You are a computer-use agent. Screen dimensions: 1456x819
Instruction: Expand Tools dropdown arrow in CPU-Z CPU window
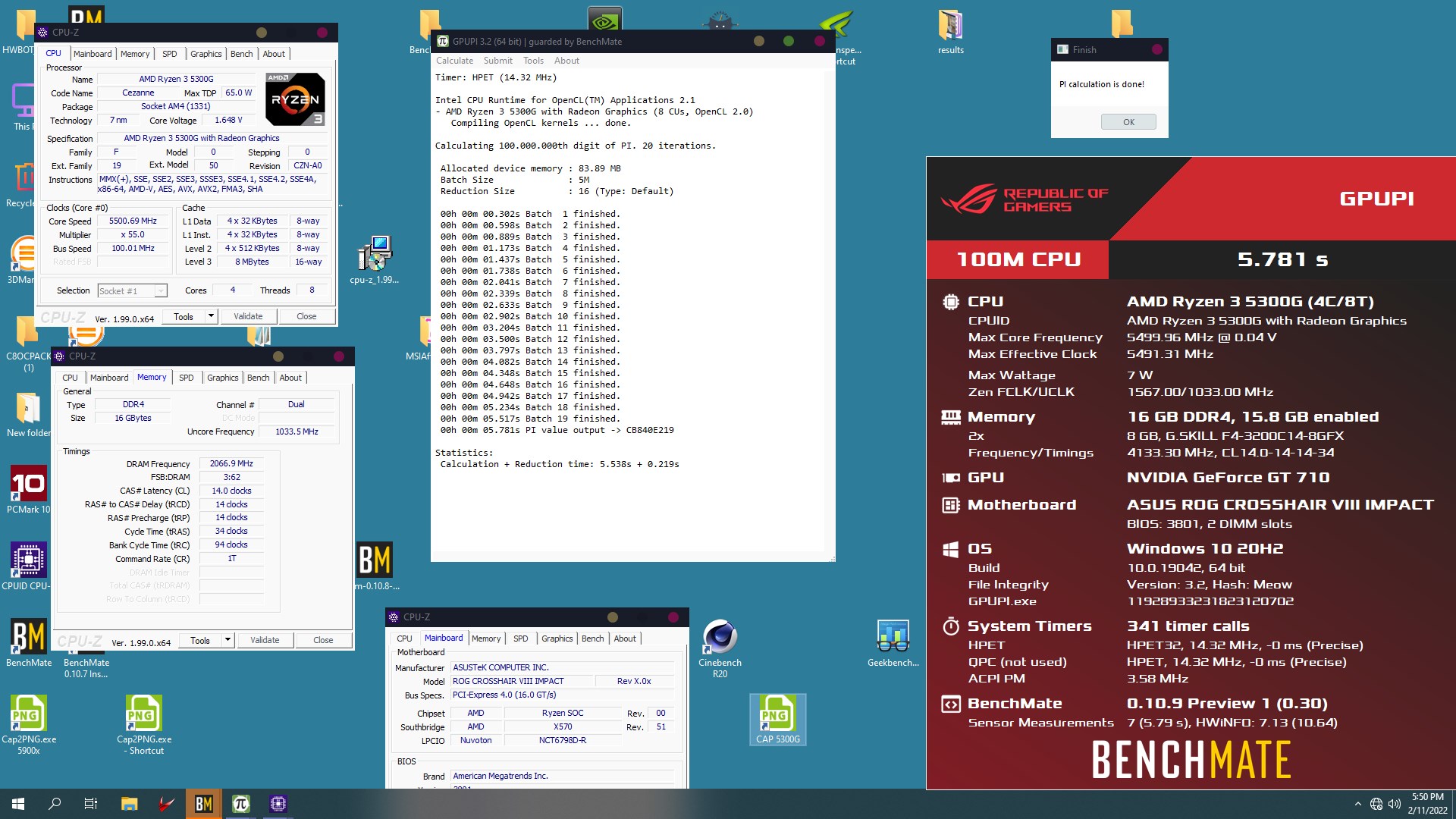(211, 316)
